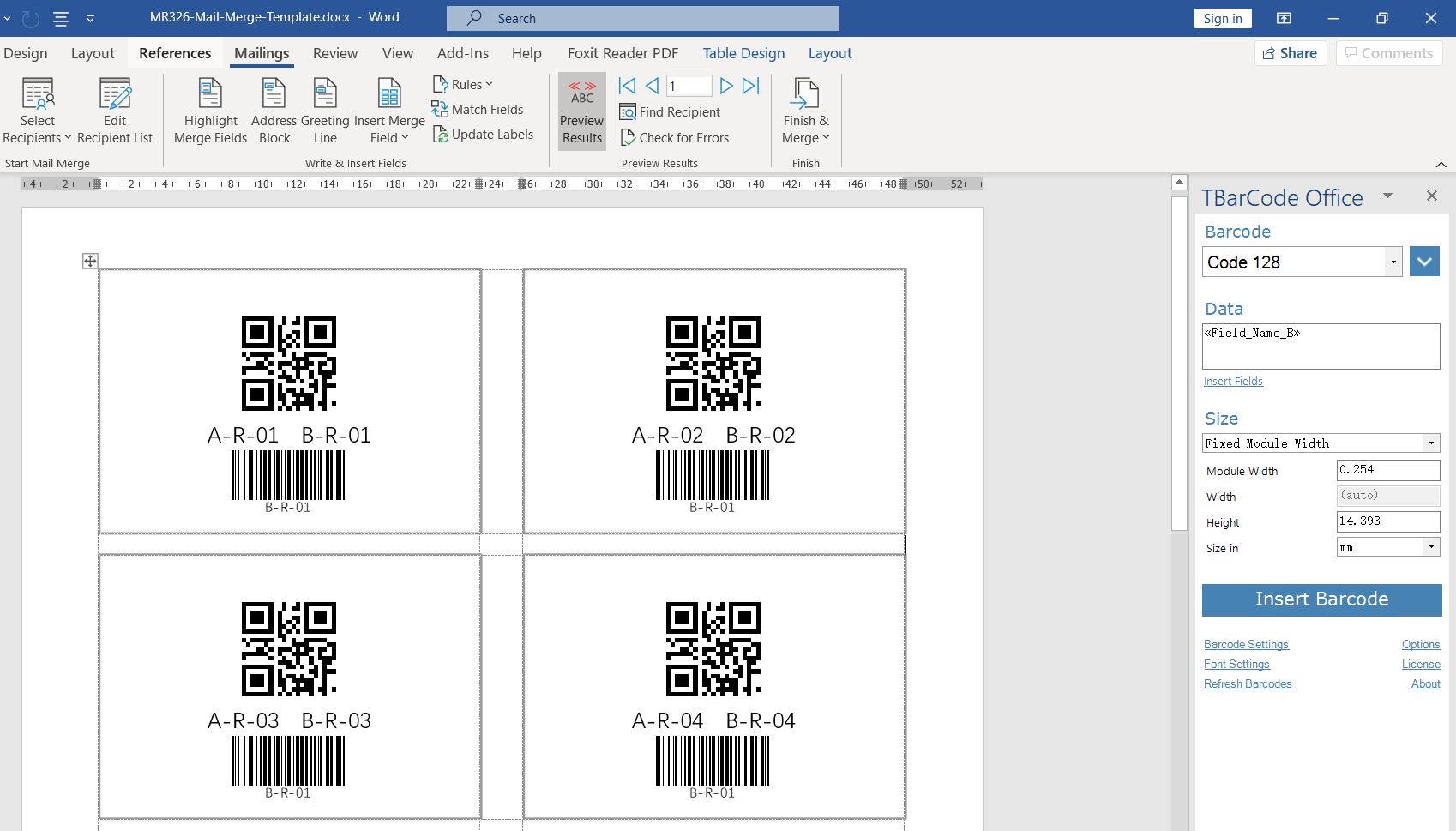Click the Refresh Barcodes link
Image resolution: width=1456 pixels, height=831 pixels.
tap(1248, 683)
